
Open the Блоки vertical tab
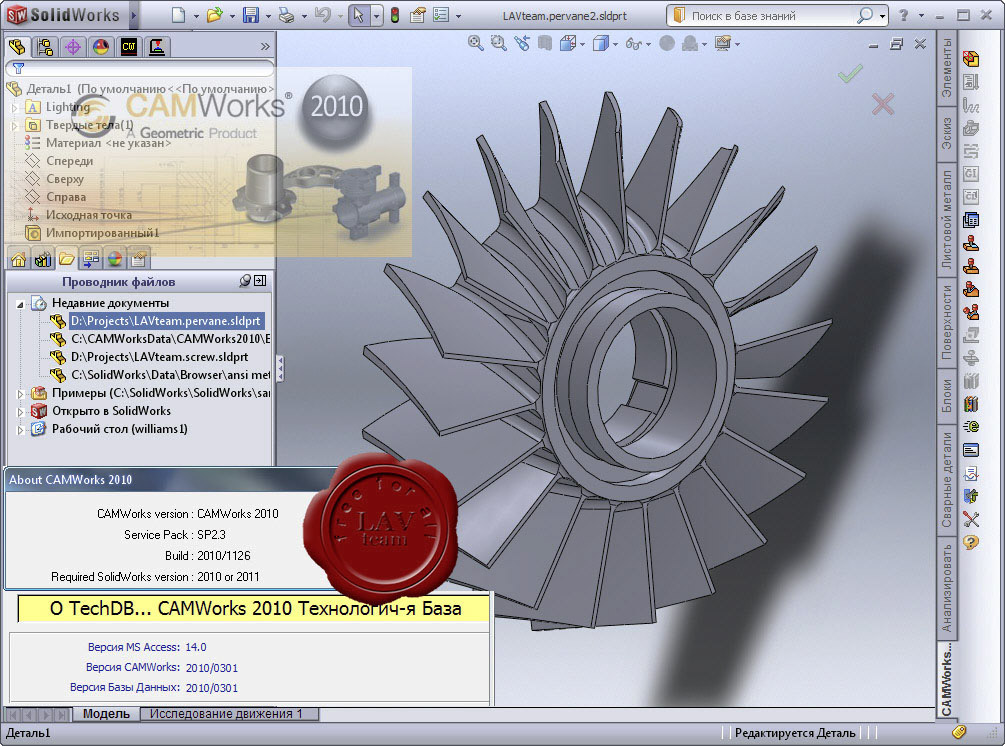[947, 395]
